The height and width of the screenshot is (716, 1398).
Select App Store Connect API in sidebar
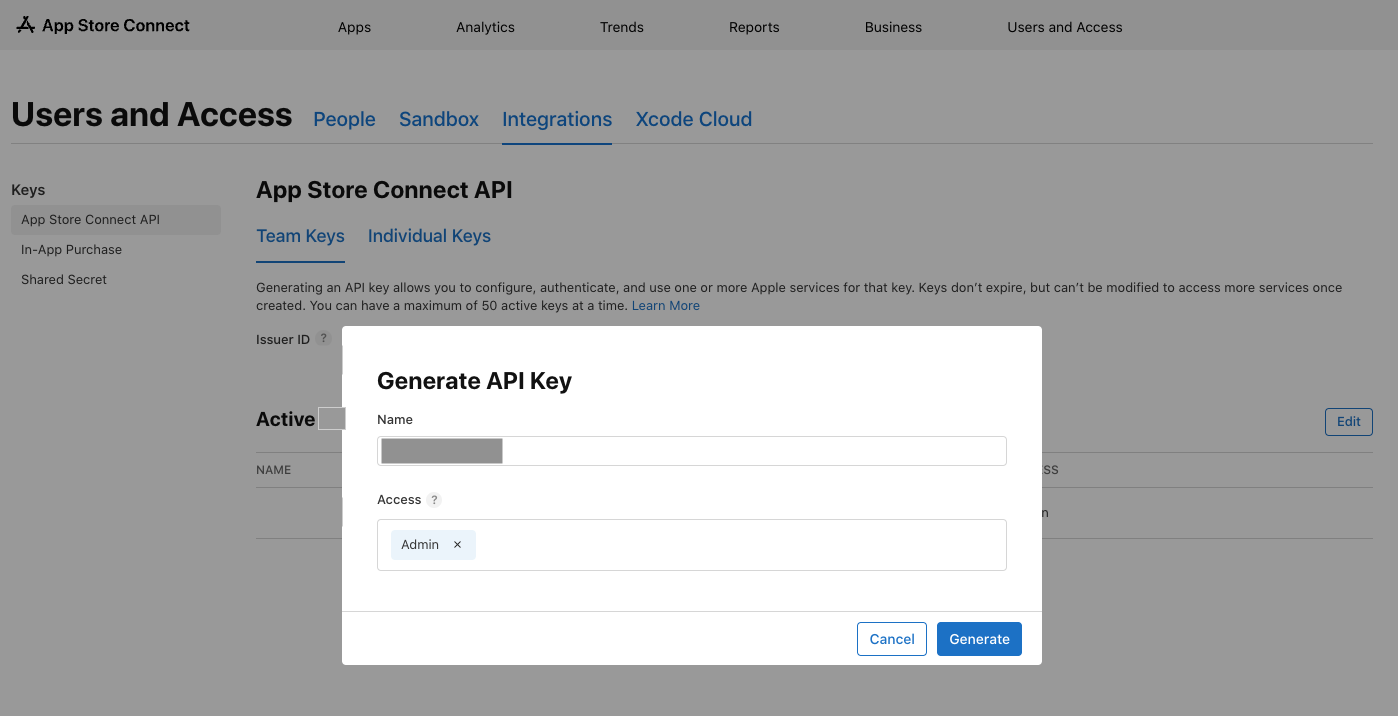click(116, 220)
